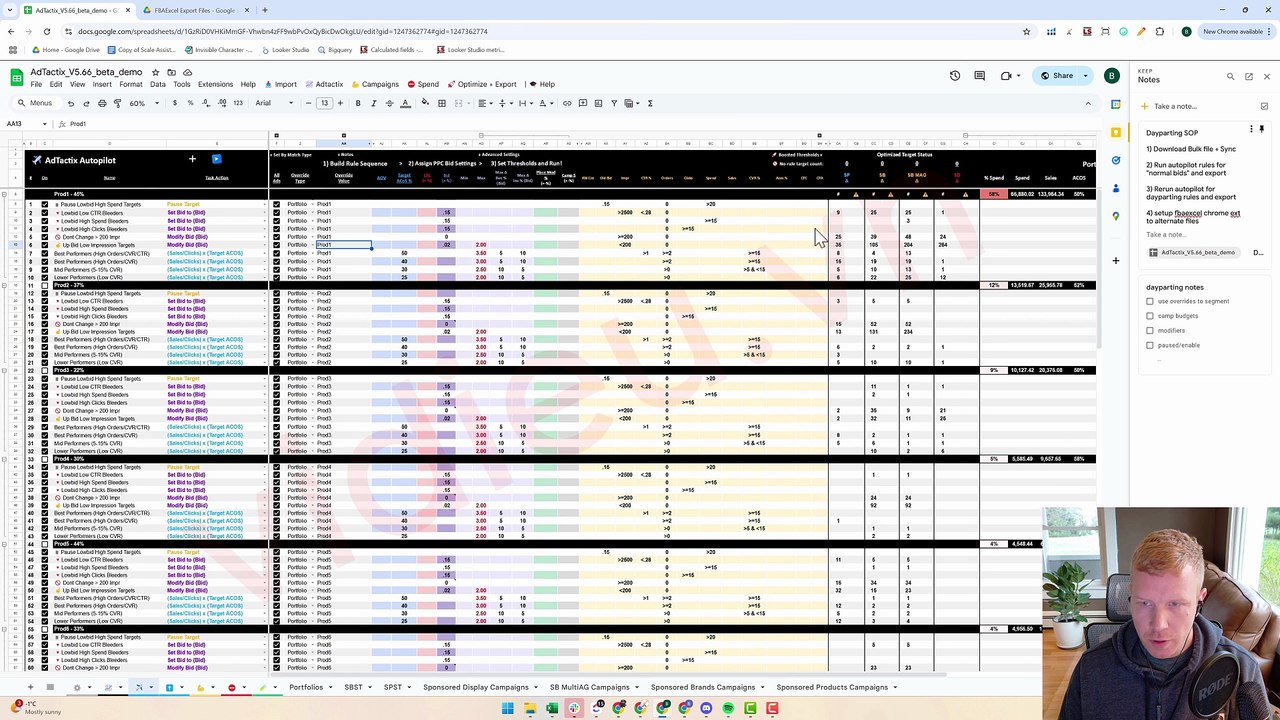
Task: Check the 'camp budgets' checklist item
Action: pyautogui.click(x=1150, y=316)
